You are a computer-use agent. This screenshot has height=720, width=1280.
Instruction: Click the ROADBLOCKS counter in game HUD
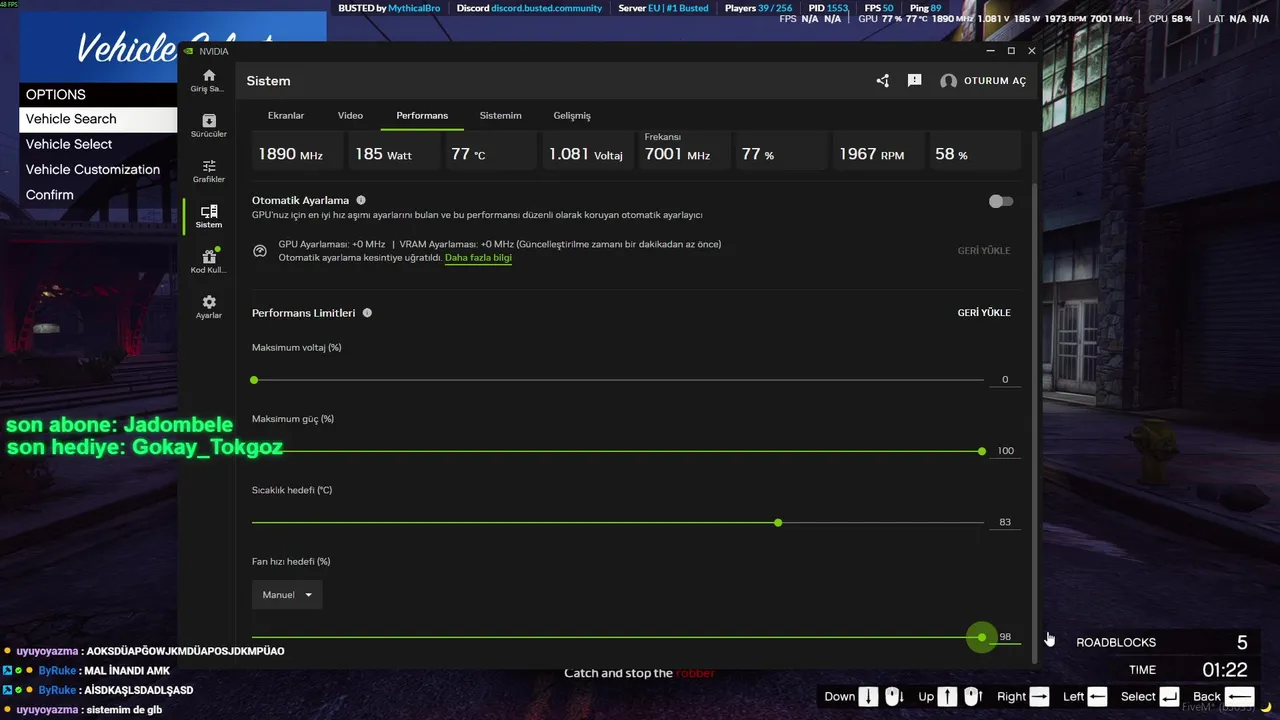(1161, 643)
